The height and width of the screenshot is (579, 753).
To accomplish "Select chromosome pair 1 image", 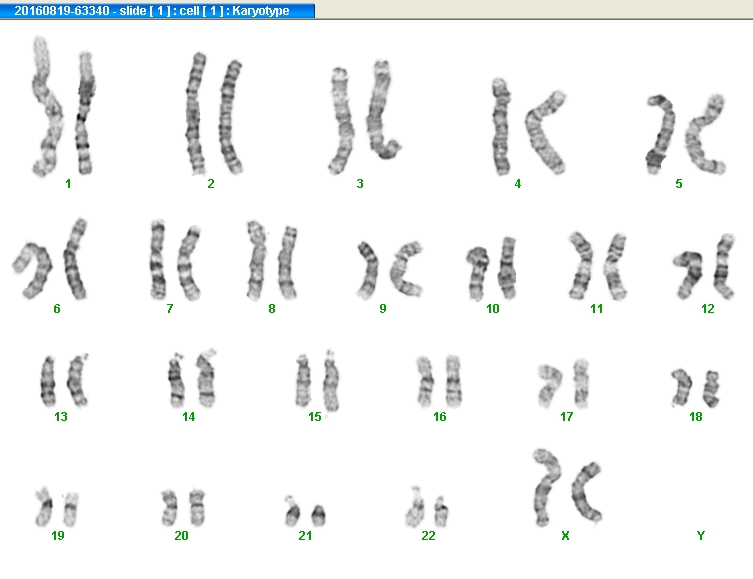I will pos(63,106).
